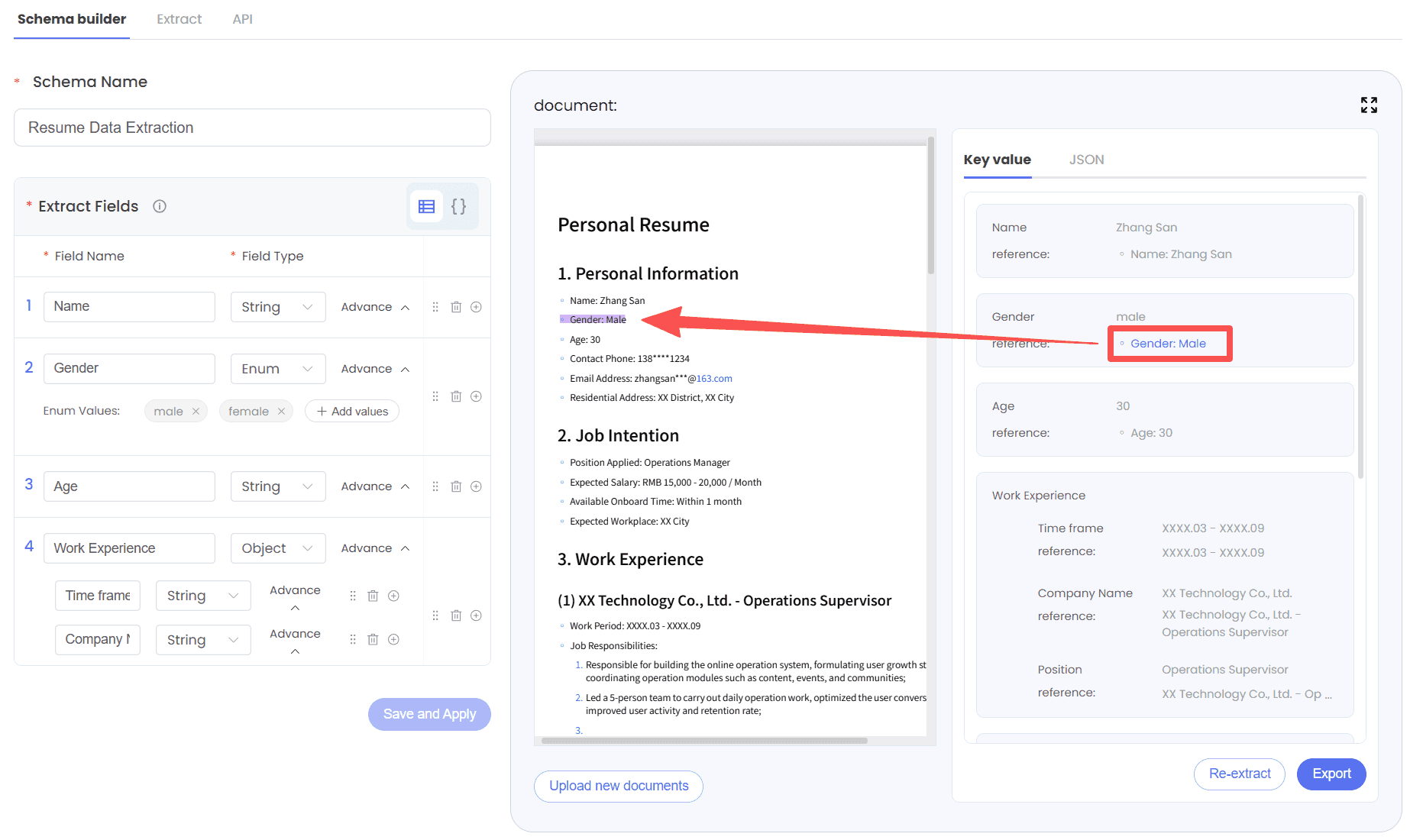Delete the Name field row
This screenshot has width=1410, height=840.
tap(456, 307)
